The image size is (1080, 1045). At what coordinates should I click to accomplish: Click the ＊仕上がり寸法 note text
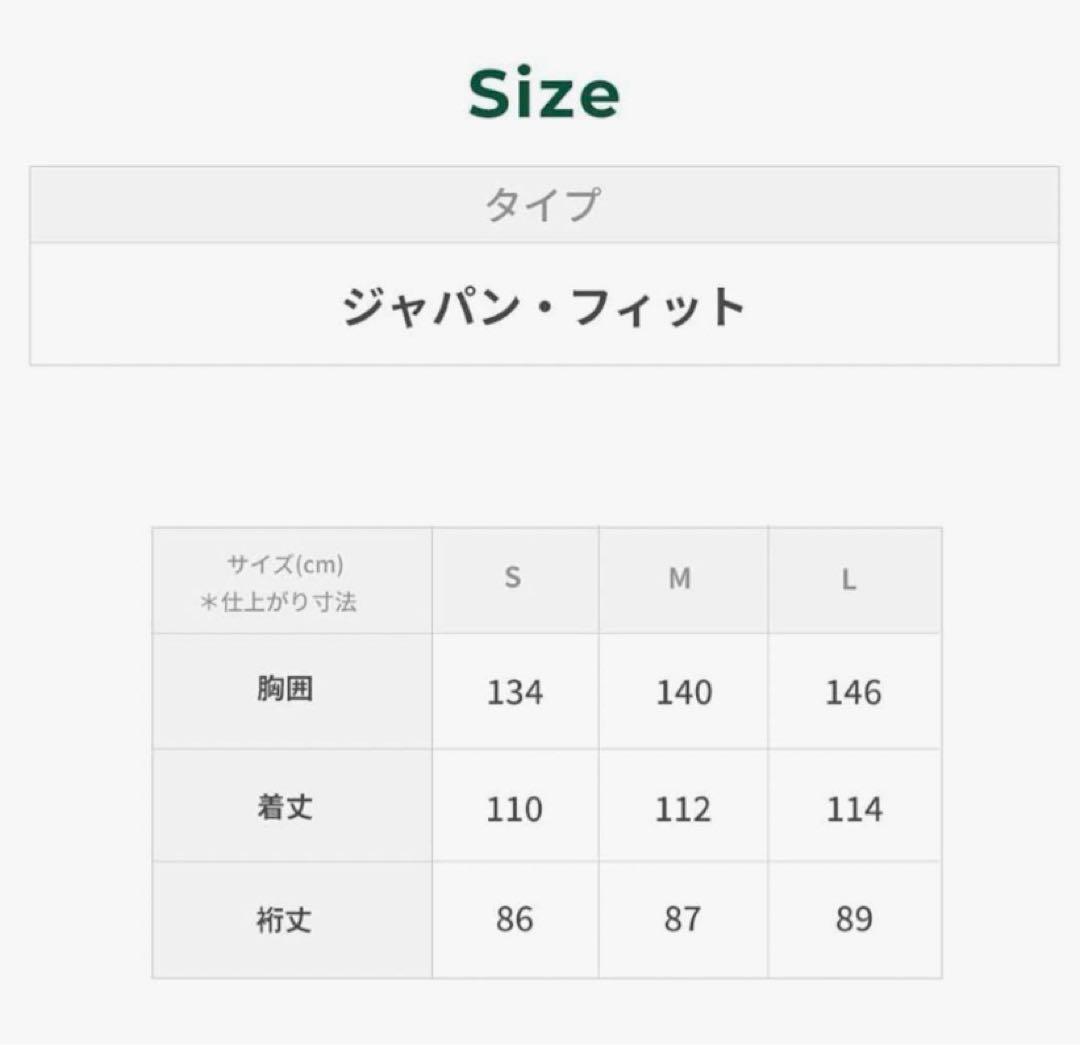(279, 602)
